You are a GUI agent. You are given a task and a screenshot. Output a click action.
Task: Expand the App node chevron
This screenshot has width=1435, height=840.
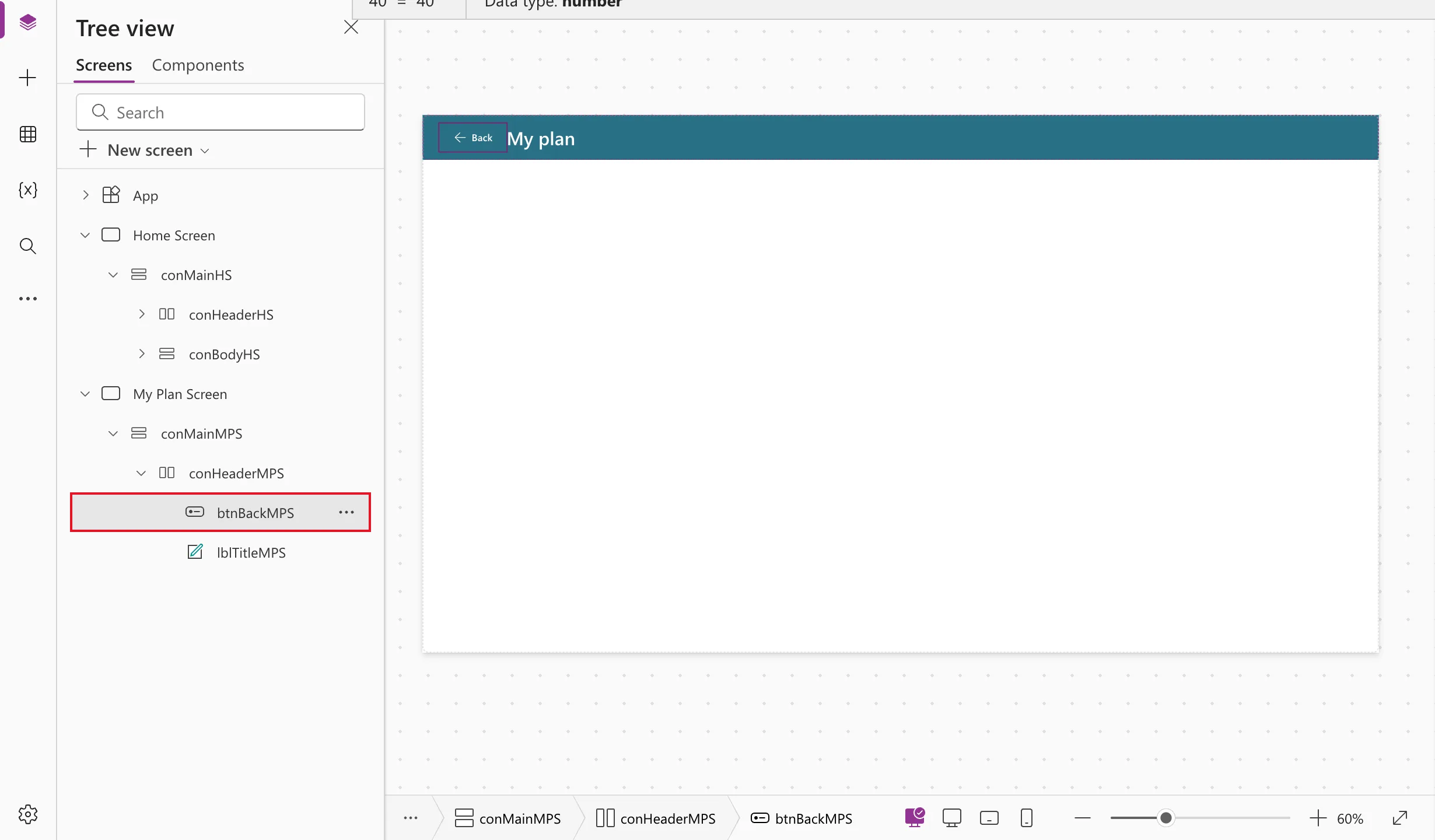(x=85, y=195)
